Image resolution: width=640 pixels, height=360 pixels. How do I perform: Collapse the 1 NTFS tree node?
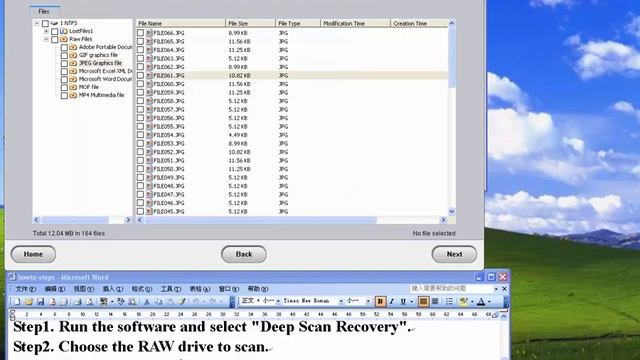pyautogui.click(x=37, y=23)
